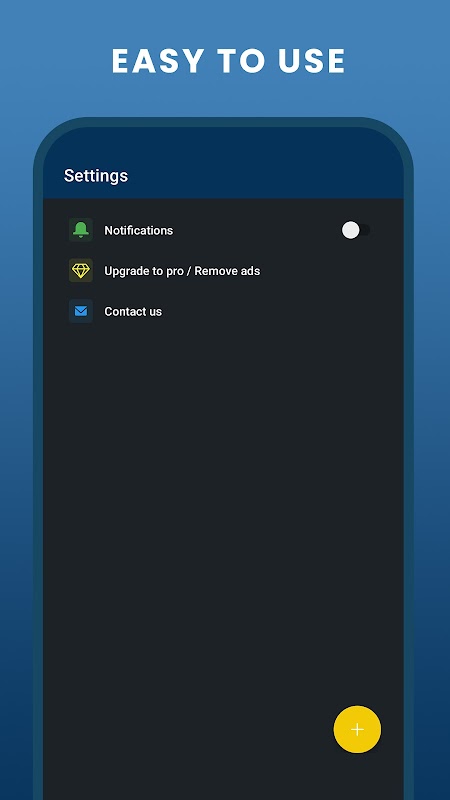Click the "EASY TO USE" heading
Screen dimensions: 450x800
pos(228,61)
